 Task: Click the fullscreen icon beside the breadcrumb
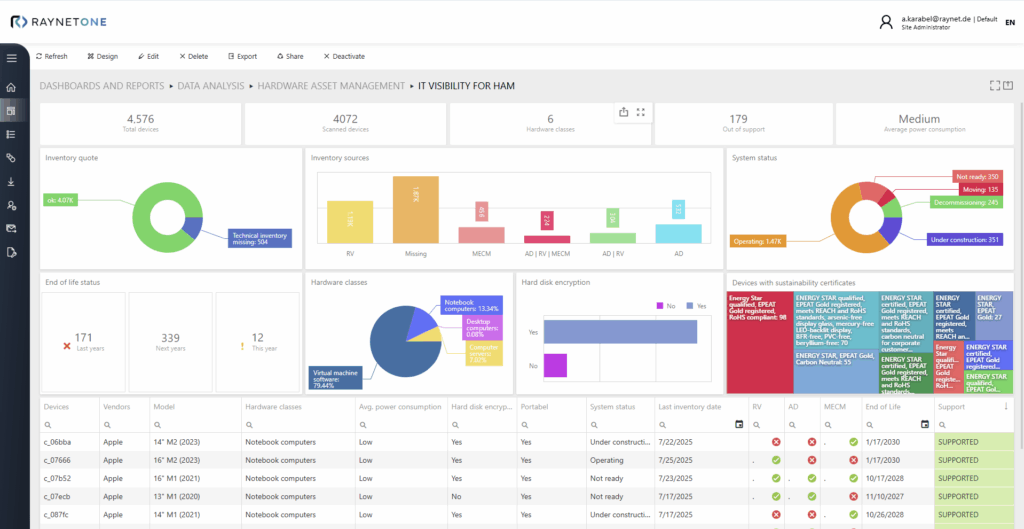pos(993,86)
